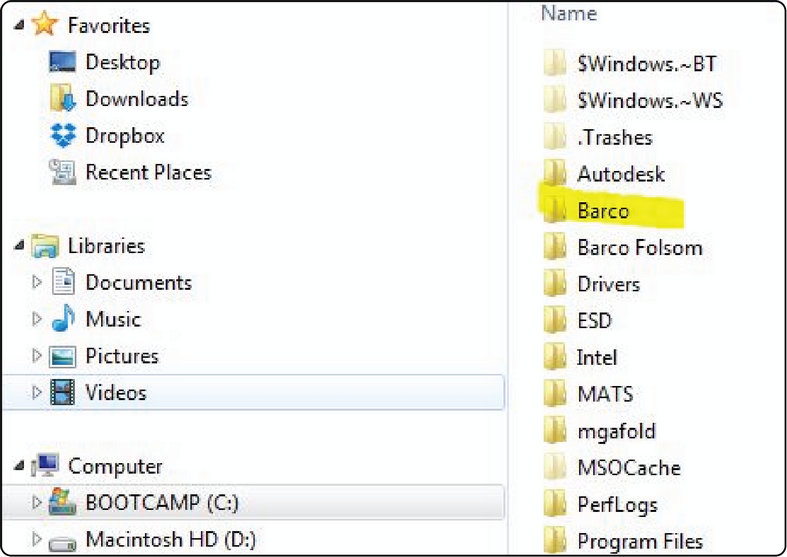Open the Dropbox favorite label
Viewport: 787px width, 557px height.
click(x=125, y=136)
